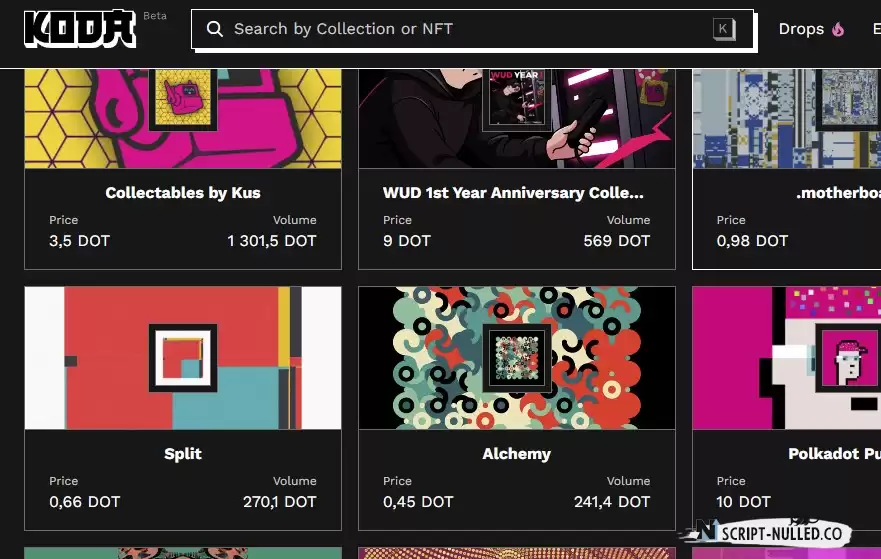Viewport: 881px width, 559px height.
Task: Click the 569 DOT volume value
Action: point(616,241)
